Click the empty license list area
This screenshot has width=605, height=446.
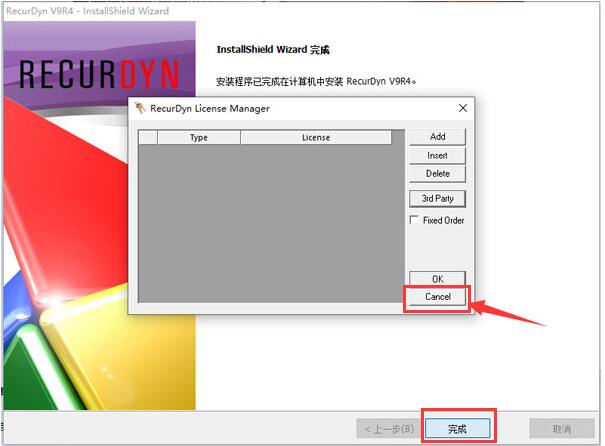click(x=272, y=224)
